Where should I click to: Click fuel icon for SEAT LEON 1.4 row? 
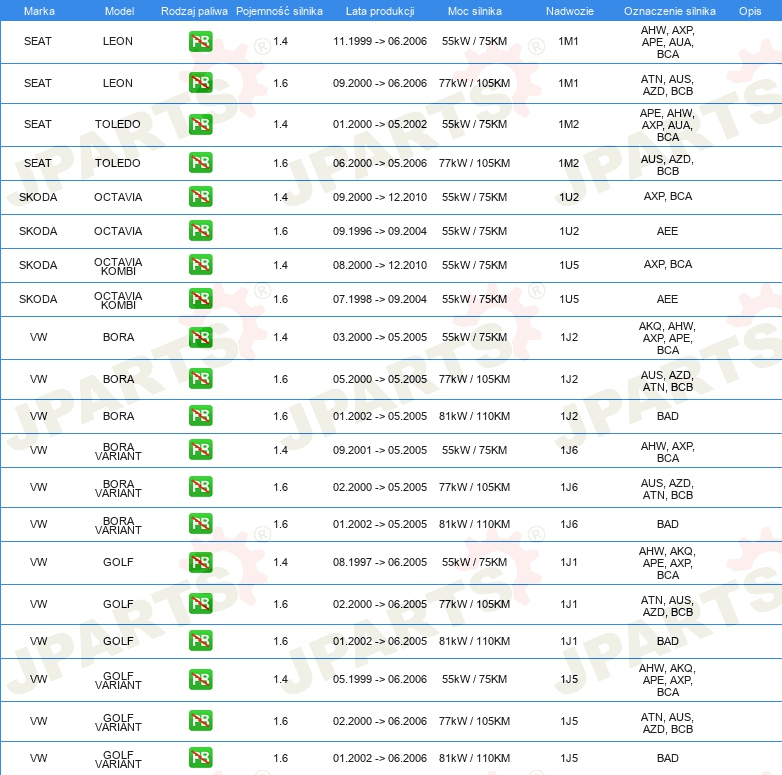pyautogui.click(x=200, y=41)
